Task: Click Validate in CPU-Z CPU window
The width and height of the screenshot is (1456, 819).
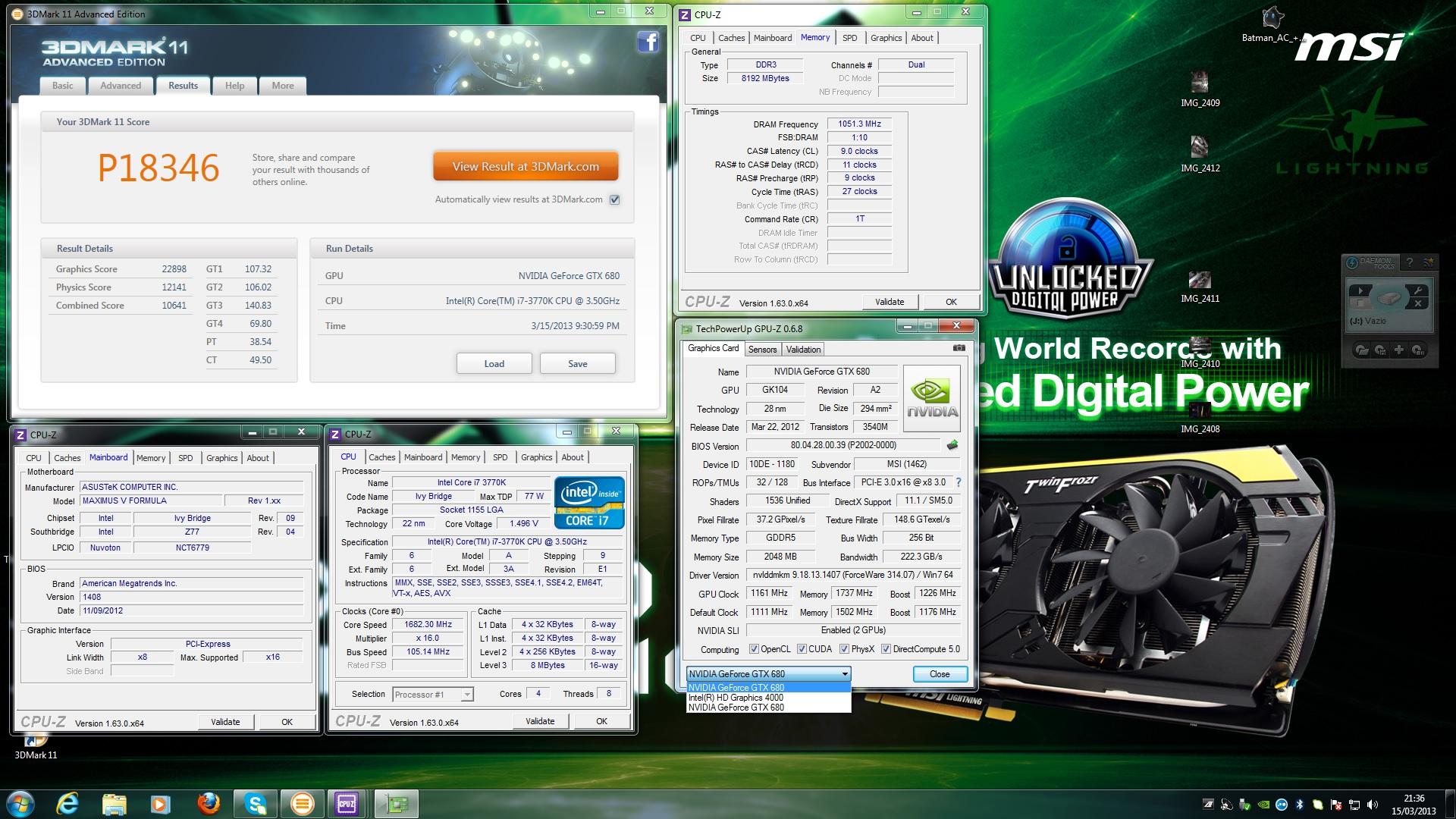Action: (540, 721)
